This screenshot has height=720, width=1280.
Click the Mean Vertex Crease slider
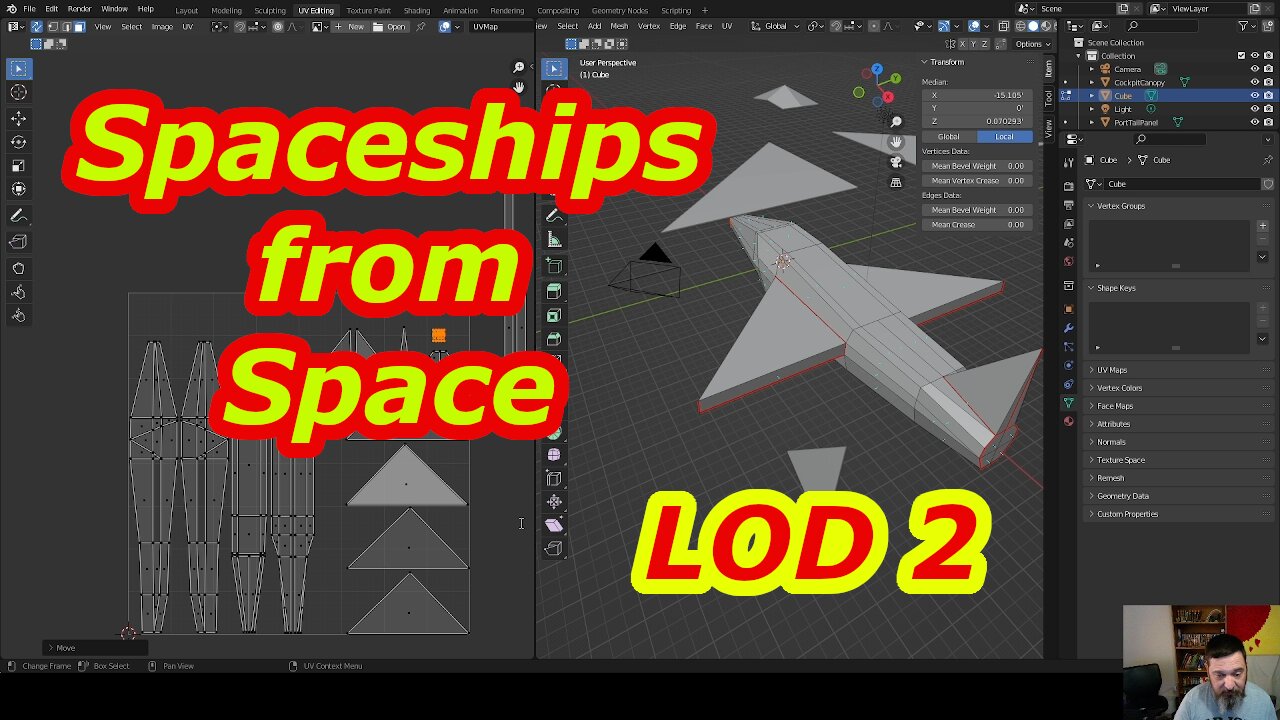(977, 181)
